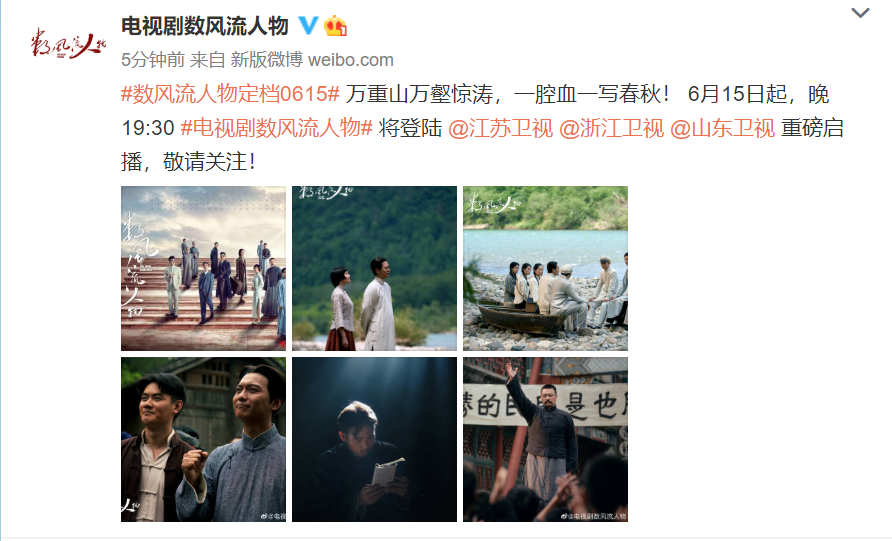Screen dimensions: 892x541
Task: Click the blue V verification badge
Action: (308, 26)
